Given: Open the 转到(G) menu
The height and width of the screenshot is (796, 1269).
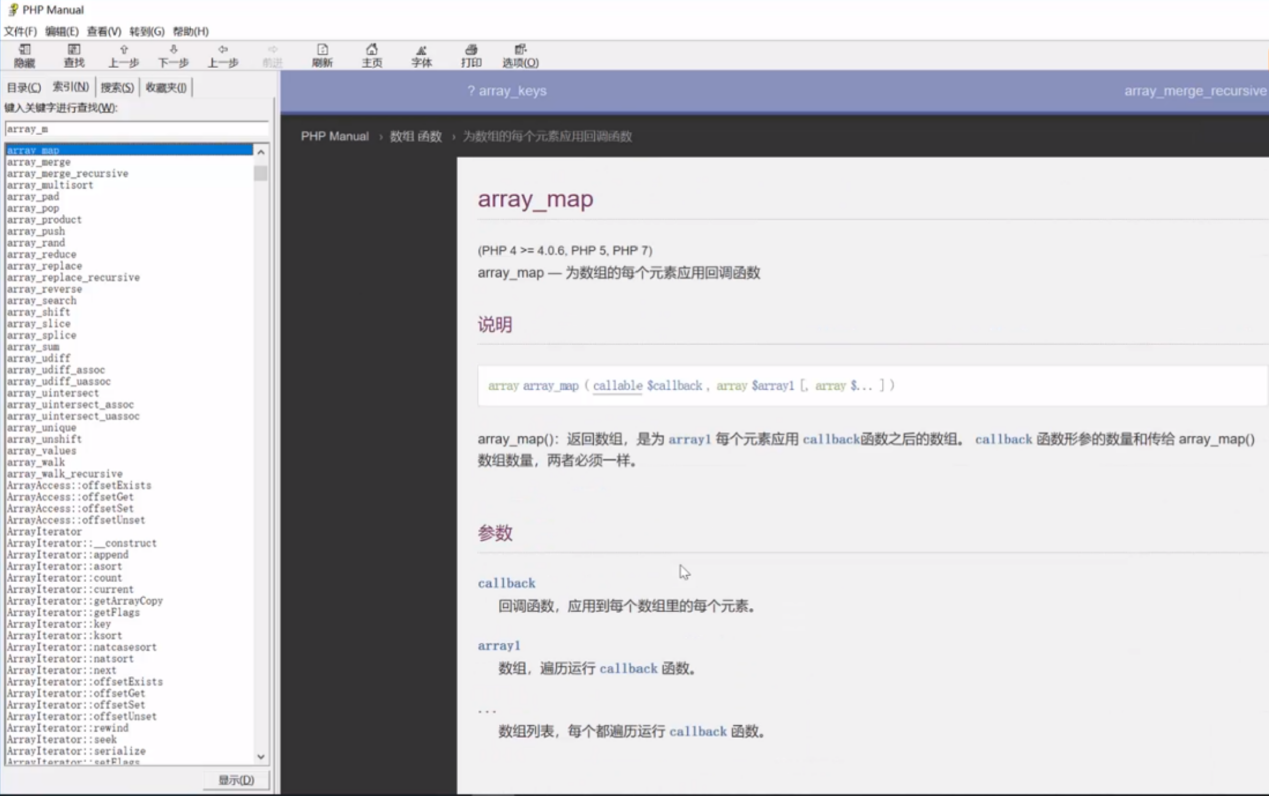Looking at the screenshot, I should pos(147,32).
